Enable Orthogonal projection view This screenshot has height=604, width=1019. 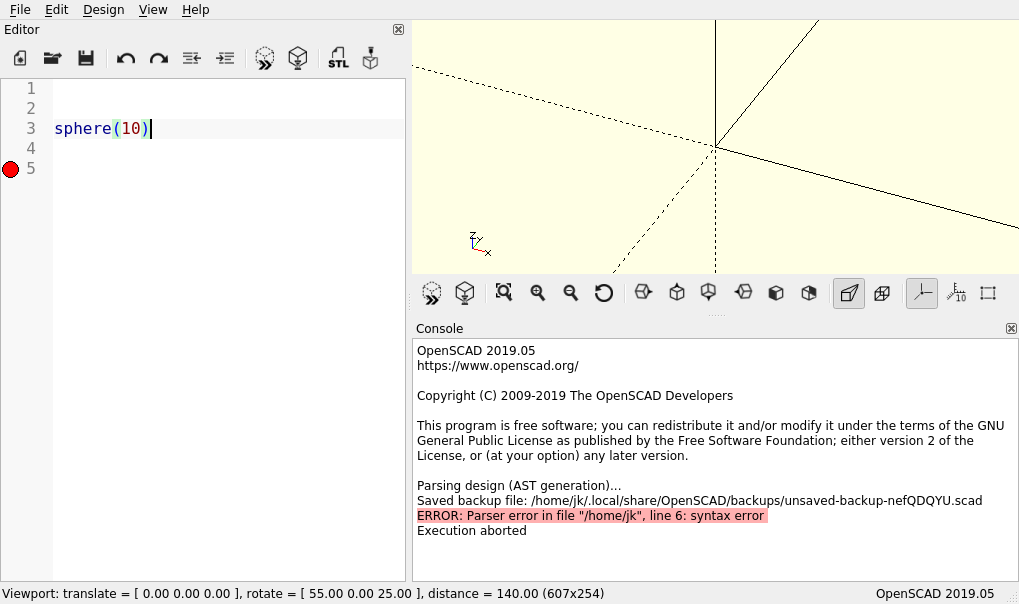882,293
